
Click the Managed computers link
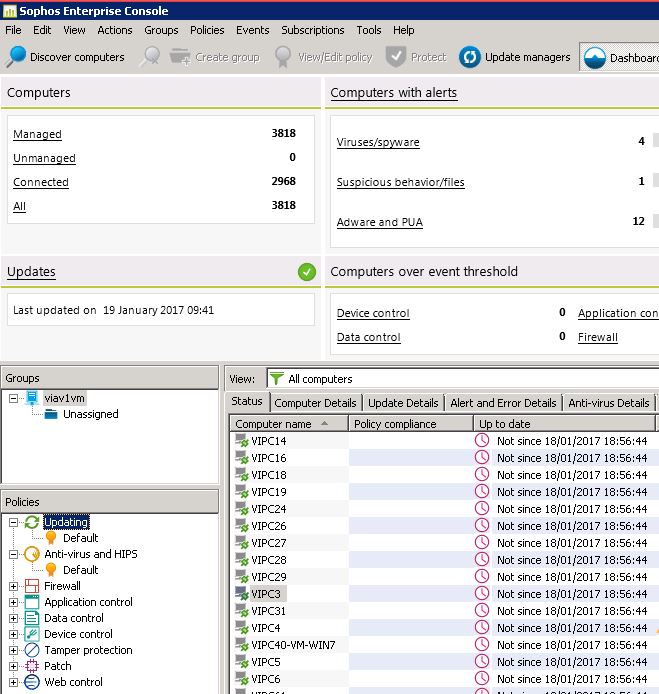point(37,134)
